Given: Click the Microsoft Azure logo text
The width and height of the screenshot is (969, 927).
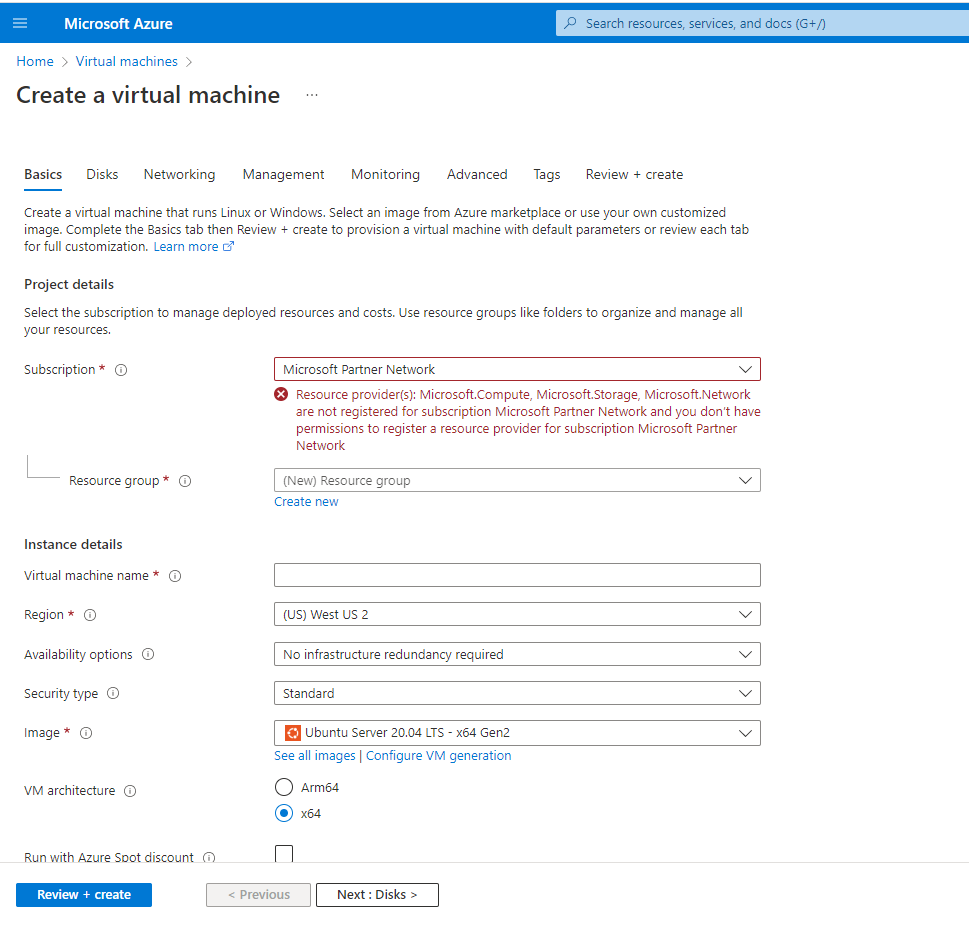Looking at the screenshot, I should pyautogui.click(x=118, y=23).
